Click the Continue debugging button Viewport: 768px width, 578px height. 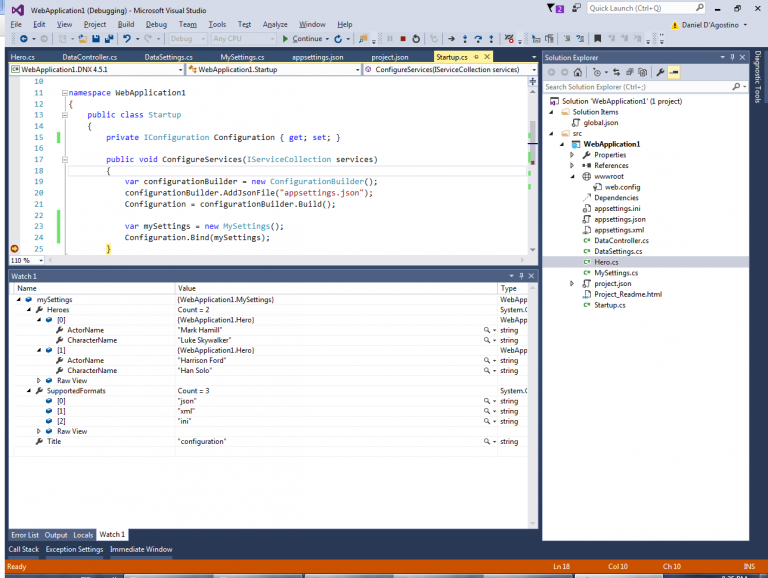pyautogui.click(x=302, y=39)
